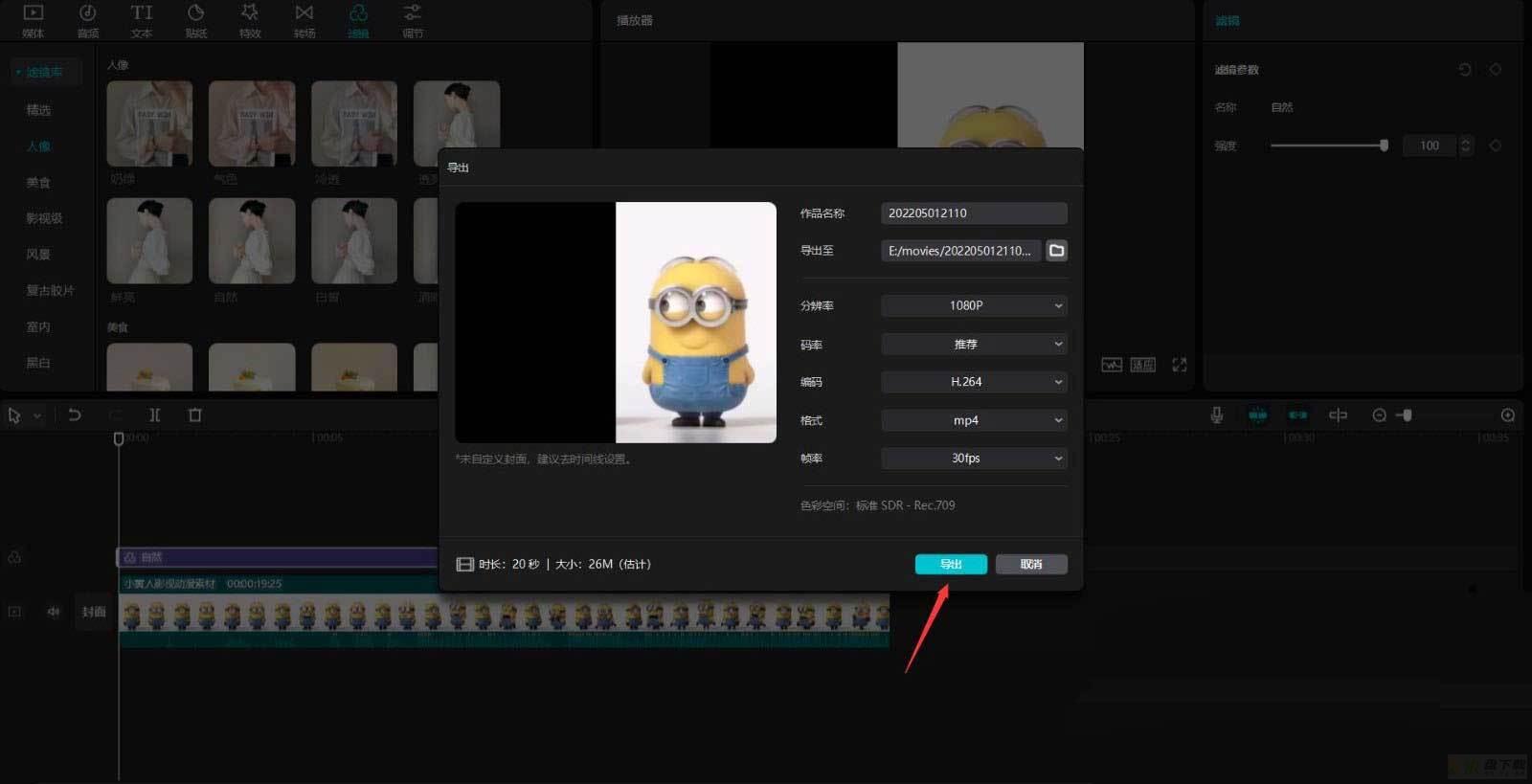Open the 码率 推荐 dropdown
Image resolution: width=1532 pixels, height=784 pixels.
pyautogui.click(x=974, y=344)
